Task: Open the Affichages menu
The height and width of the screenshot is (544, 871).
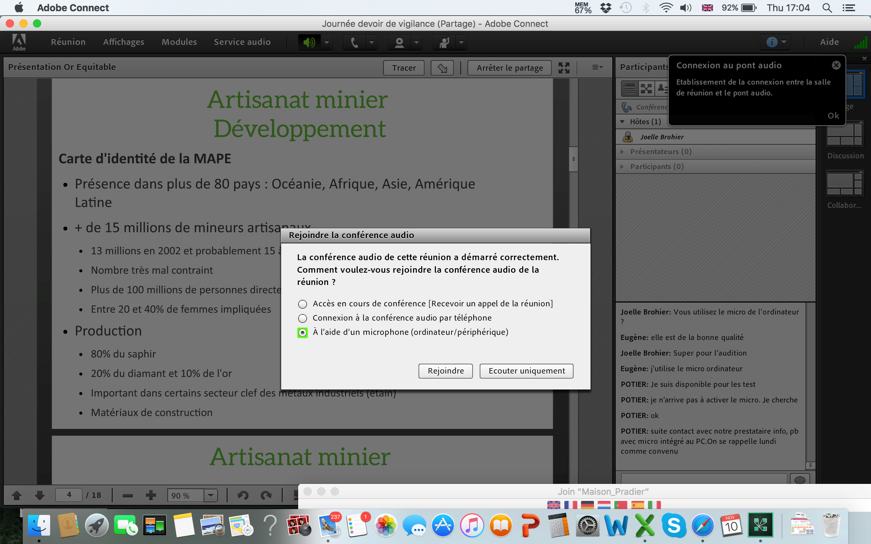Action: [x=123, y=42]
